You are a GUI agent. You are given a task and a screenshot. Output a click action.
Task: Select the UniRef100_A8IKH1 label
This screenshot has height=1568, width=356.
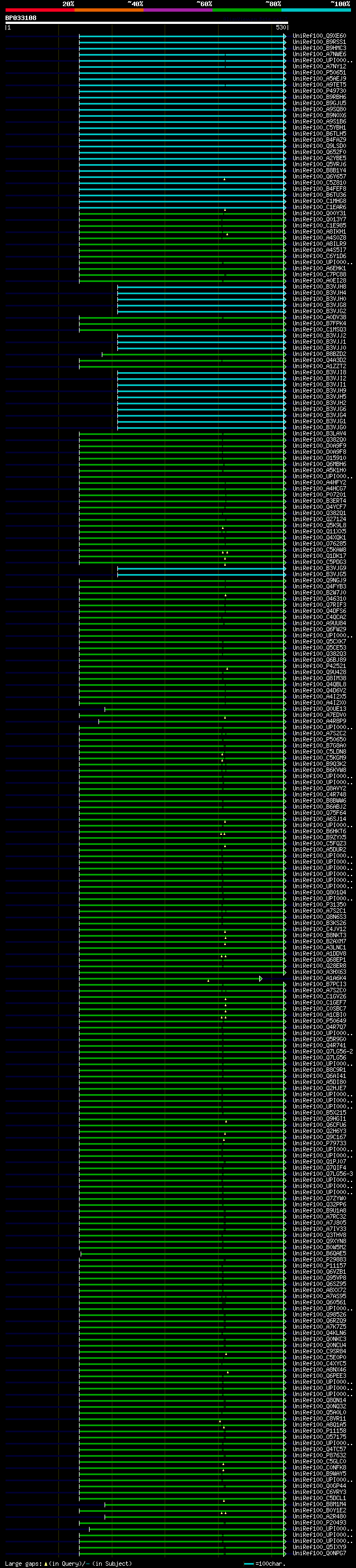coord(319,232)
